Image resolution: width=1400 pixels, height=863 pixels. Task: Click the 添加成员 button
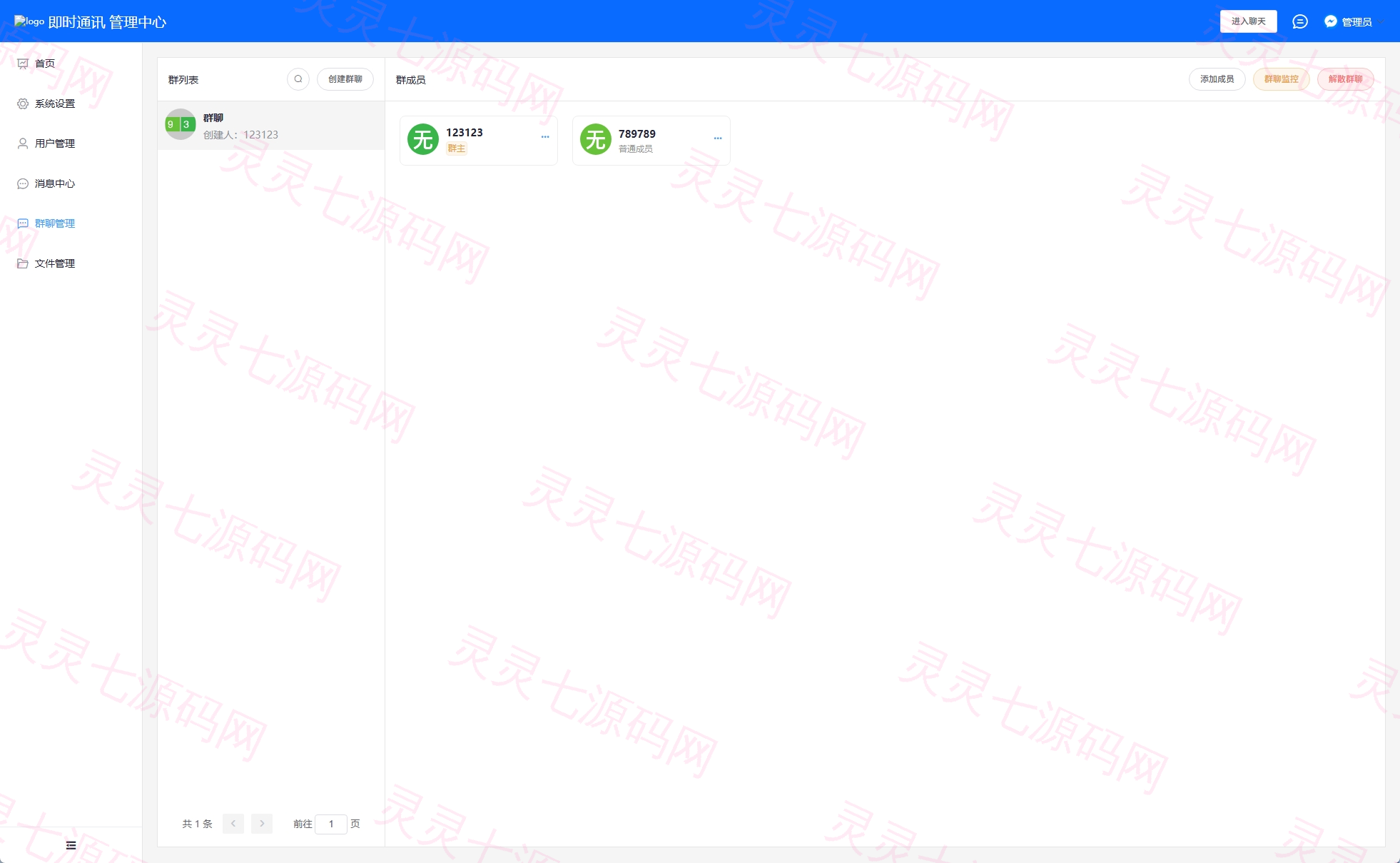coord(1217,79)
